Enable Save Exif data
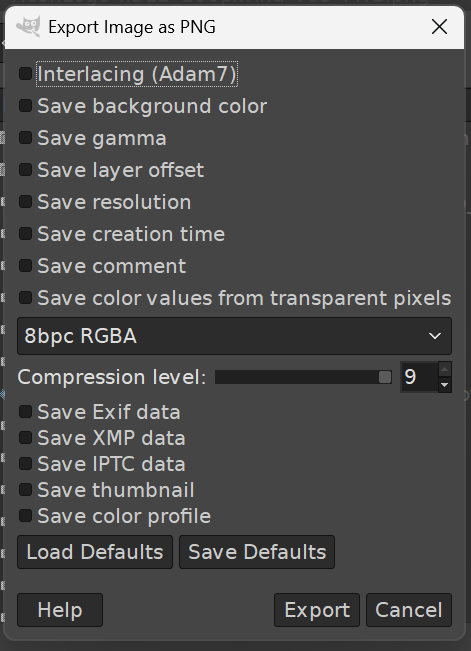The width and height of the screenshot is (471, 651). 25,412
